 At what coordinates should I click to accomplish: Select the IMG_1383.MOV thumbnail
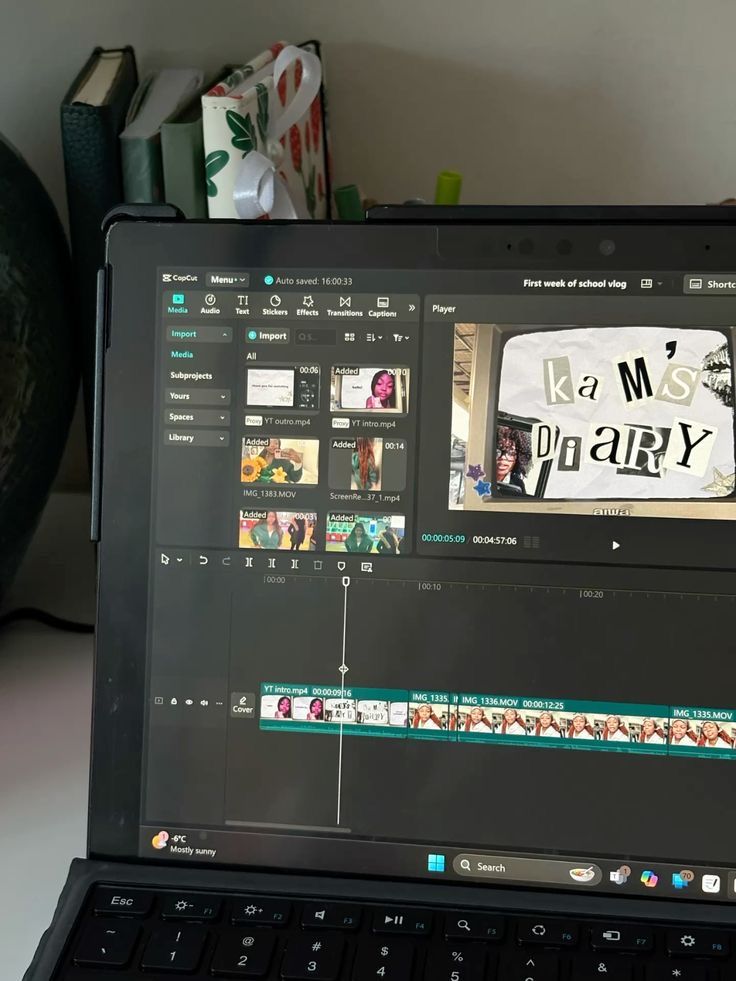280,461
